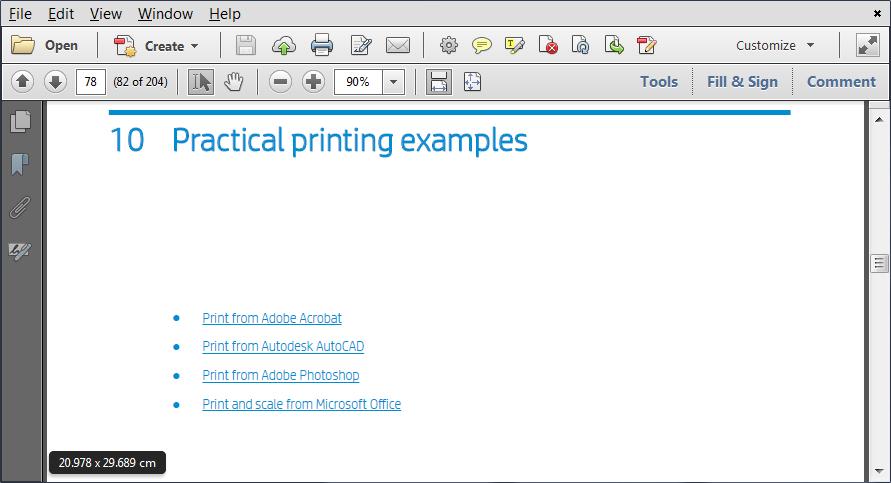
Task: Open the Tools pane
Action: click(659, 82)
